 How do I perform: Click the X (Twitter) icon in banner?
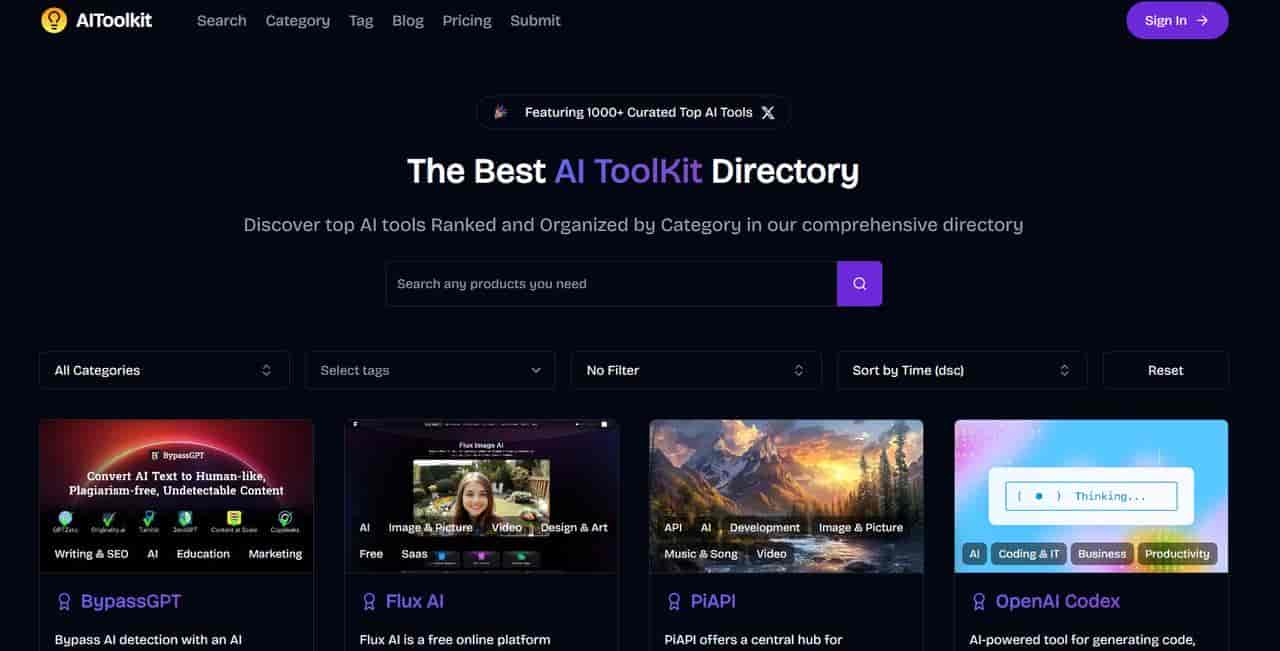click(768, 113)
